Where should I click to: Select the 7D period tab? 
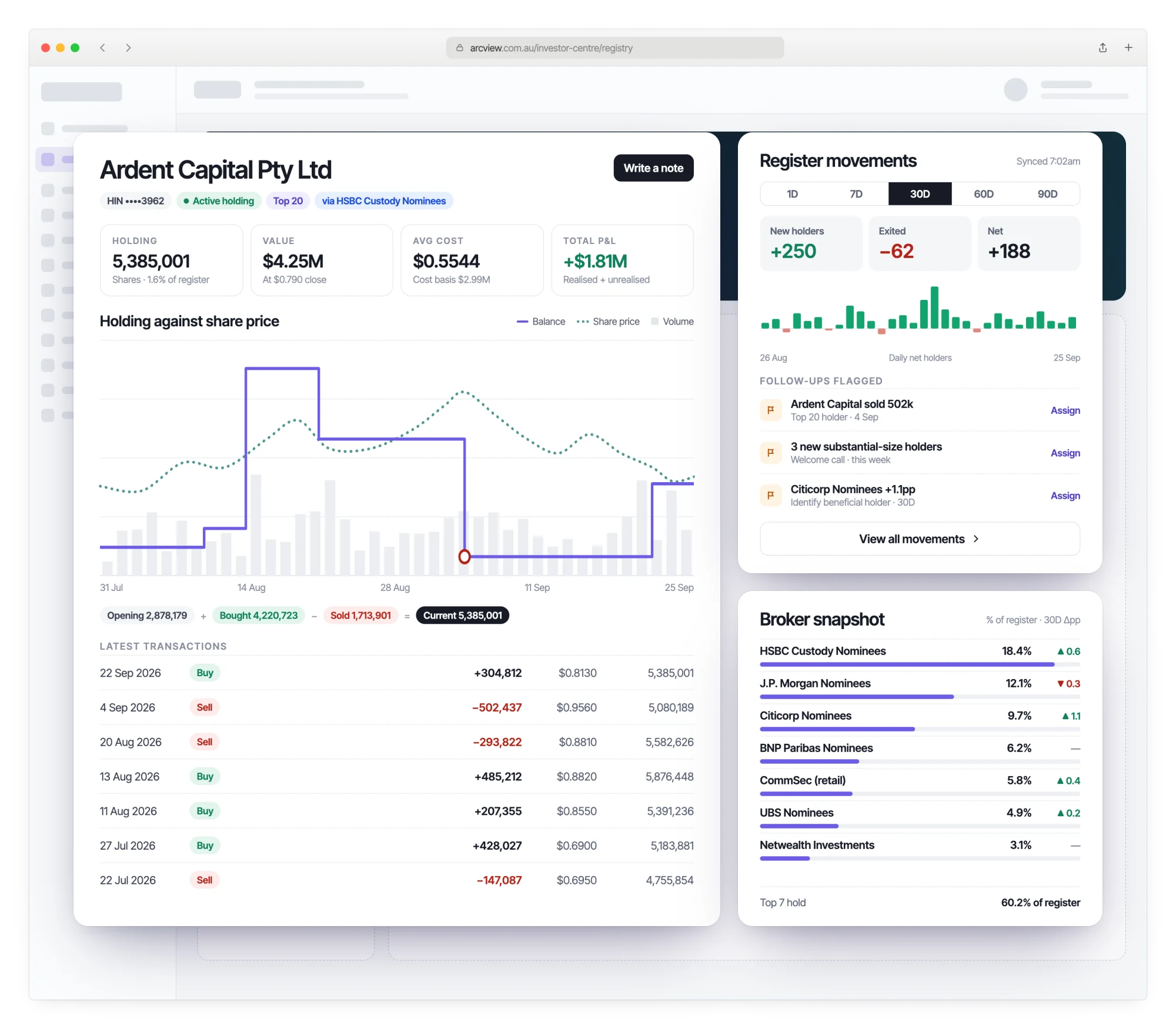coord(856,194)
